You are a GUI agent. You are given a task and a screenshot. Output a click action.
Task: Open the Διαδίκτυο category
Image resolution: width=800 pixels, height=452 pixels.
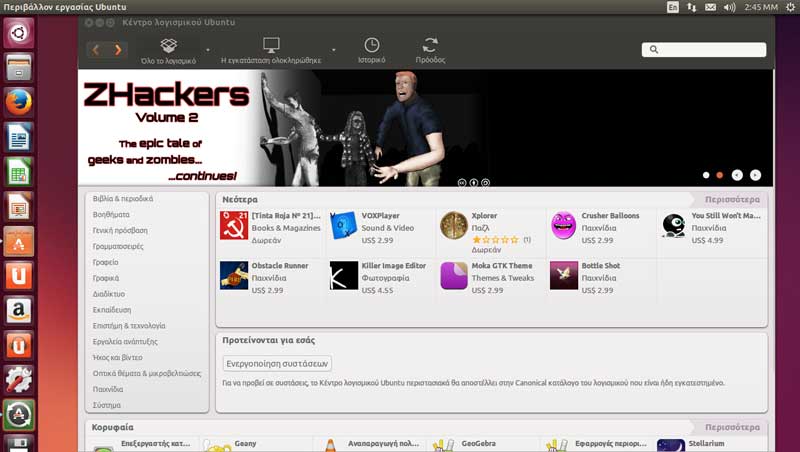(x=109, y=294)
